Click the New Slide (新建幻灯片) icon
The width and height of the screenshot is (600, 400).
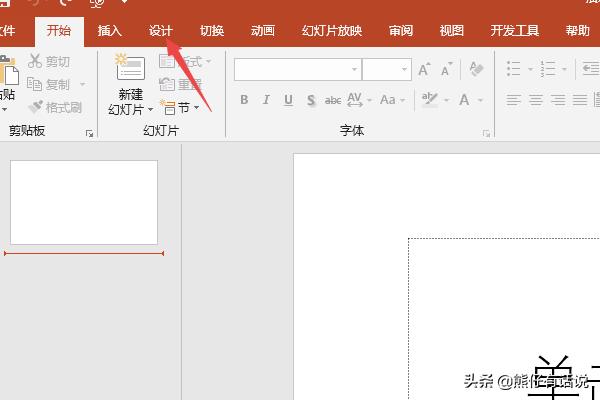(x=130, y=68)
